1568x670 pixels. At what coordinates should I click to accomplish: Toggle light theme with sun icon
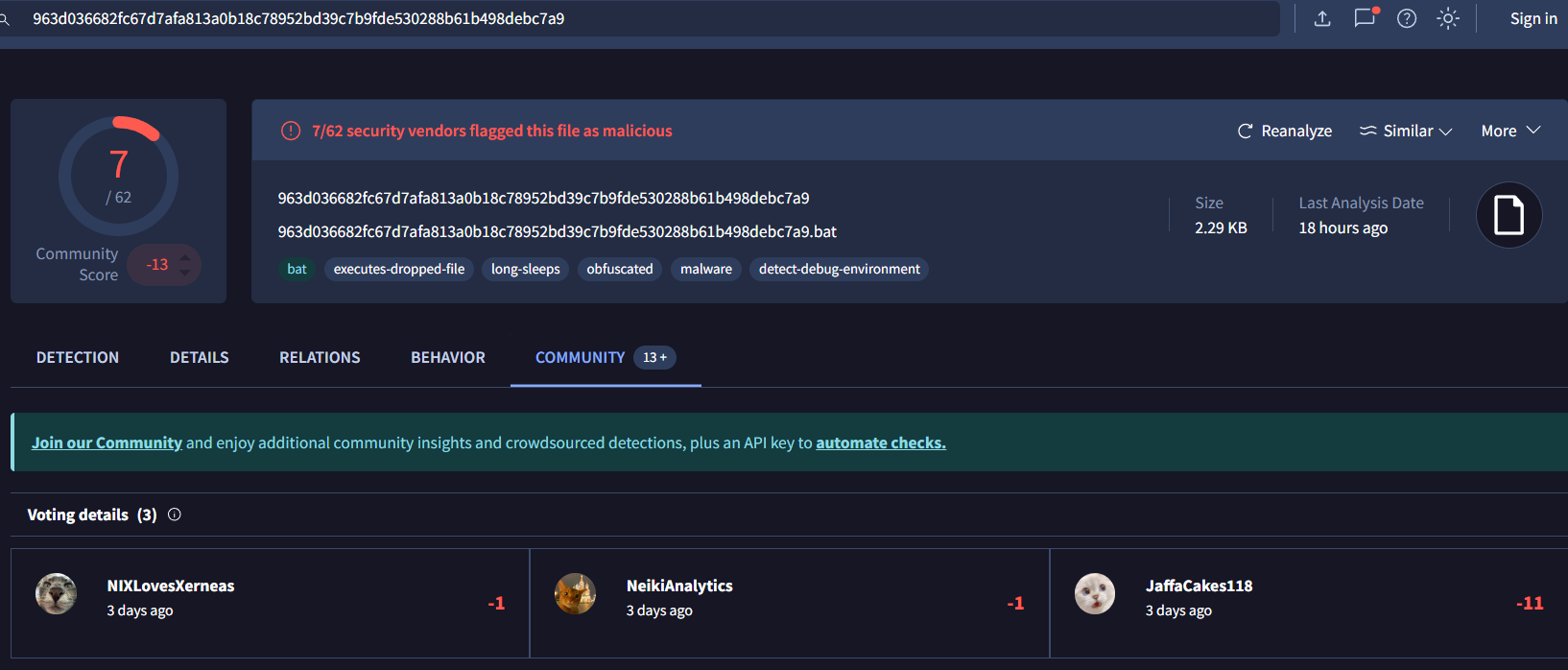click(1448, 18)
